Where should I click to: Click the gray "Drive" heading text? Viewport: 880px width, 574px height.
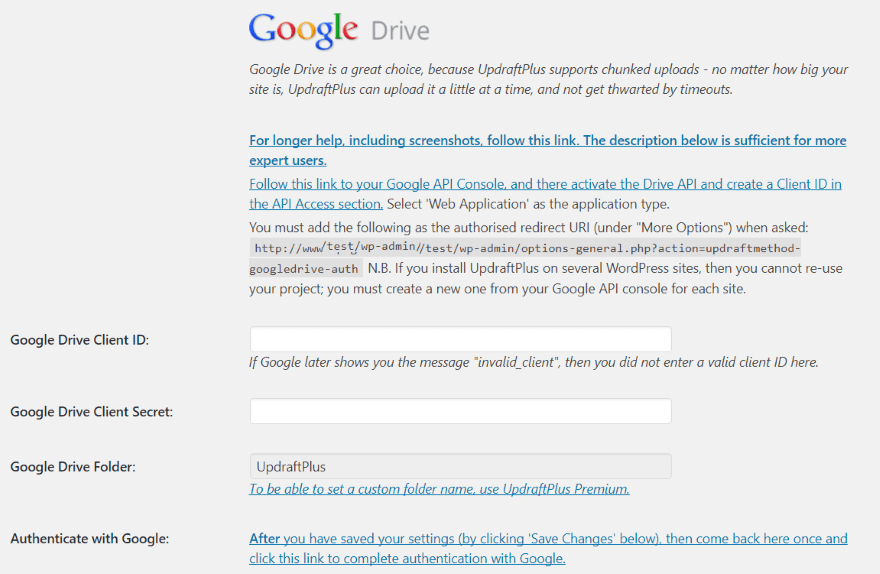click(400, 30)
